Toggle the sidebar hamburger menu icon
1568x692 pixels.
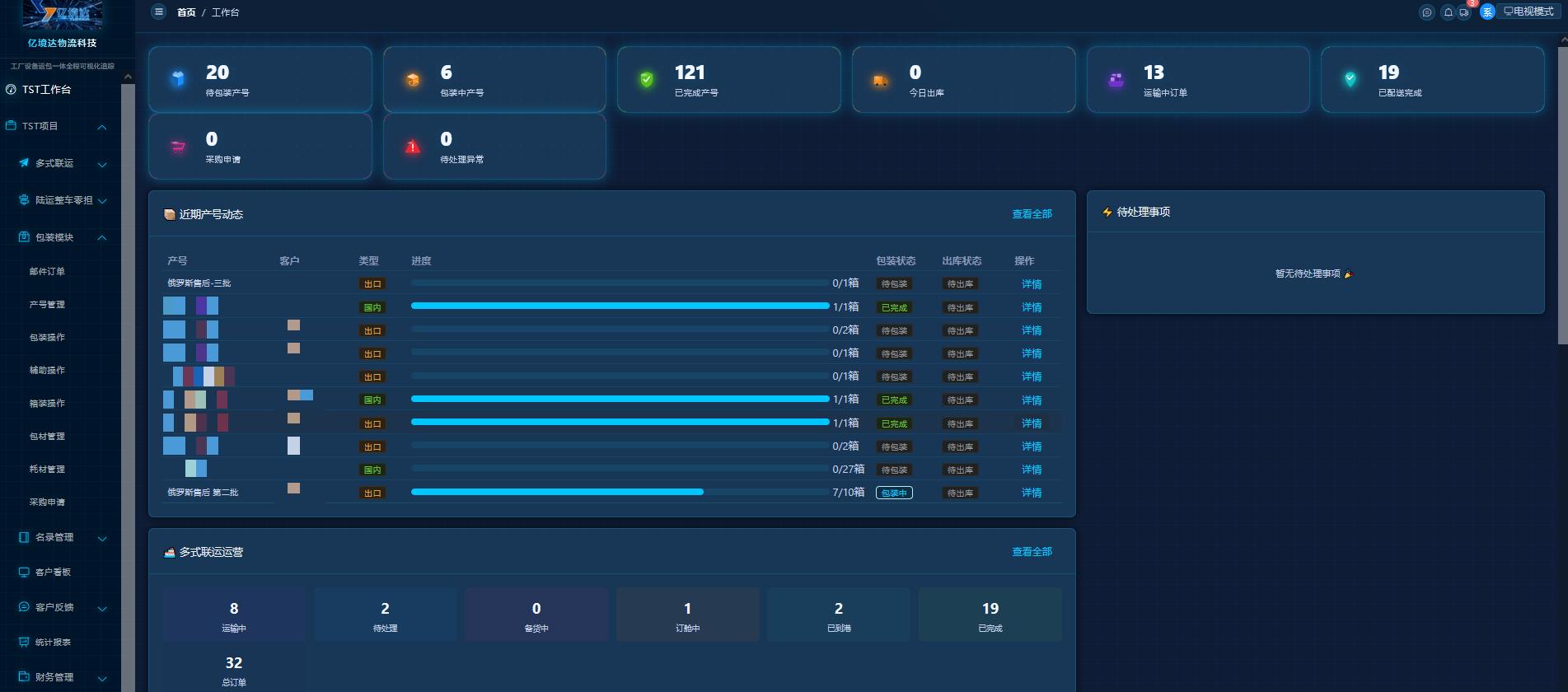click(x=159, y=12)
